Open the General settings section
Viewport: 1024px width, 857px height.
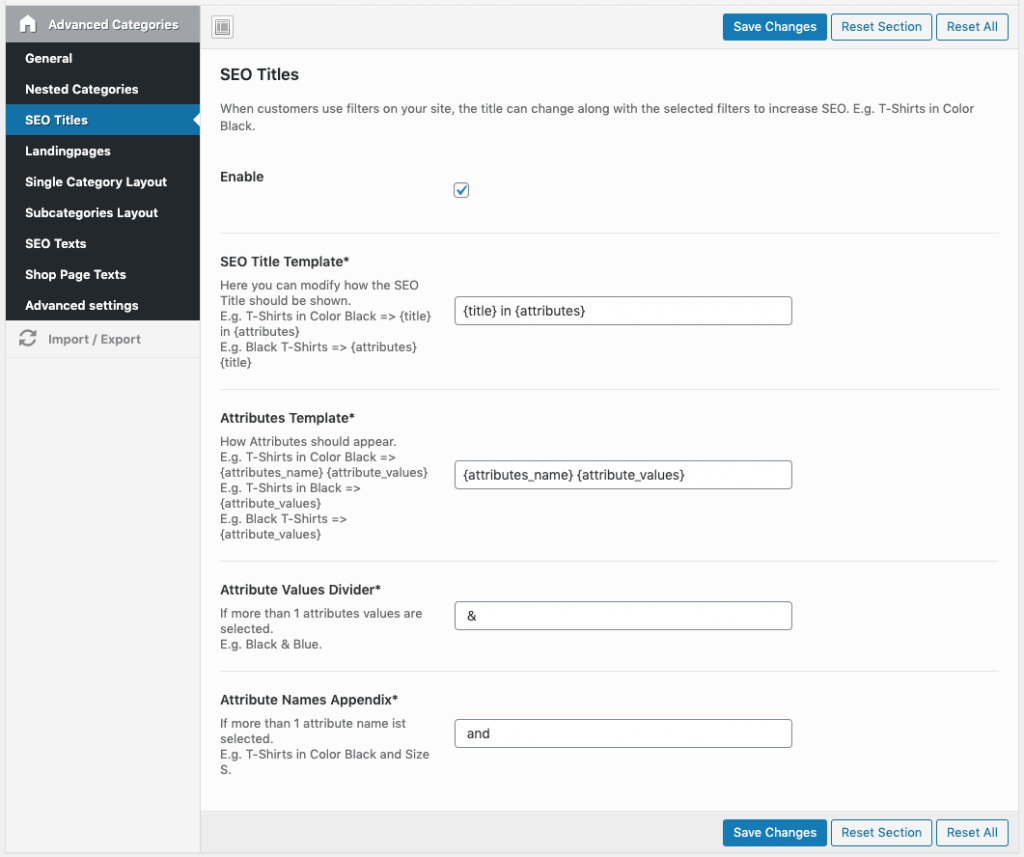[x=103, y=58]
